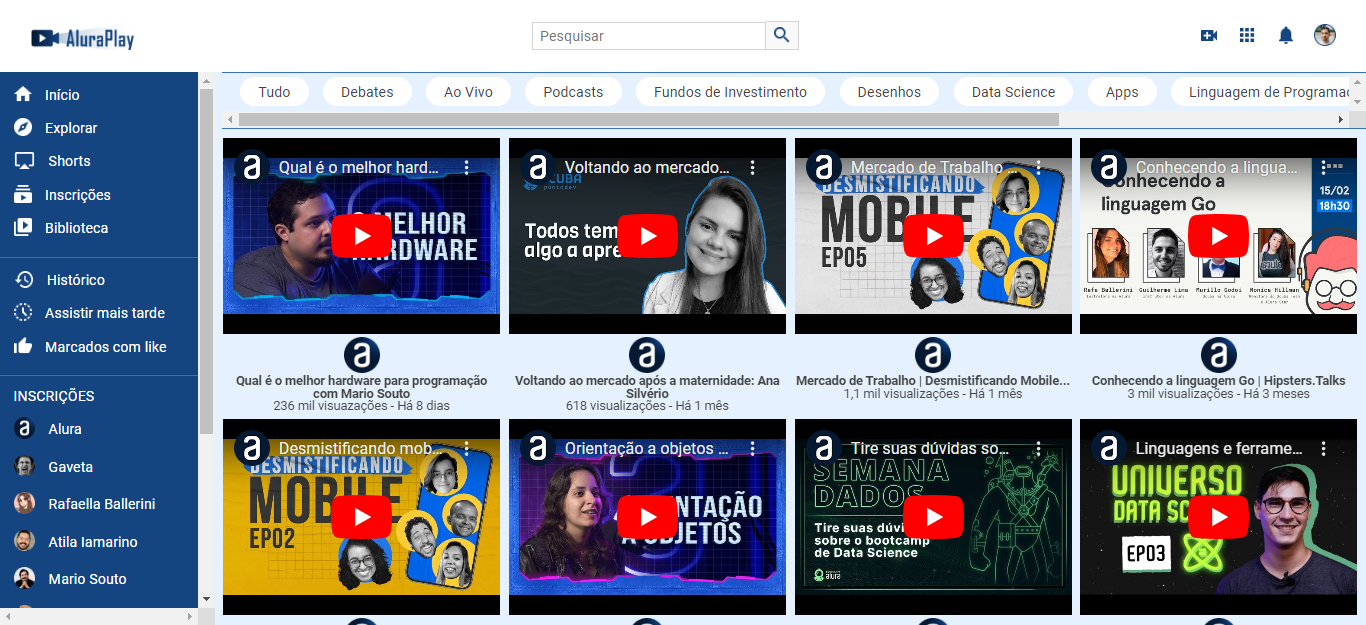Click the category bar horizontal scrollbar

648,119
